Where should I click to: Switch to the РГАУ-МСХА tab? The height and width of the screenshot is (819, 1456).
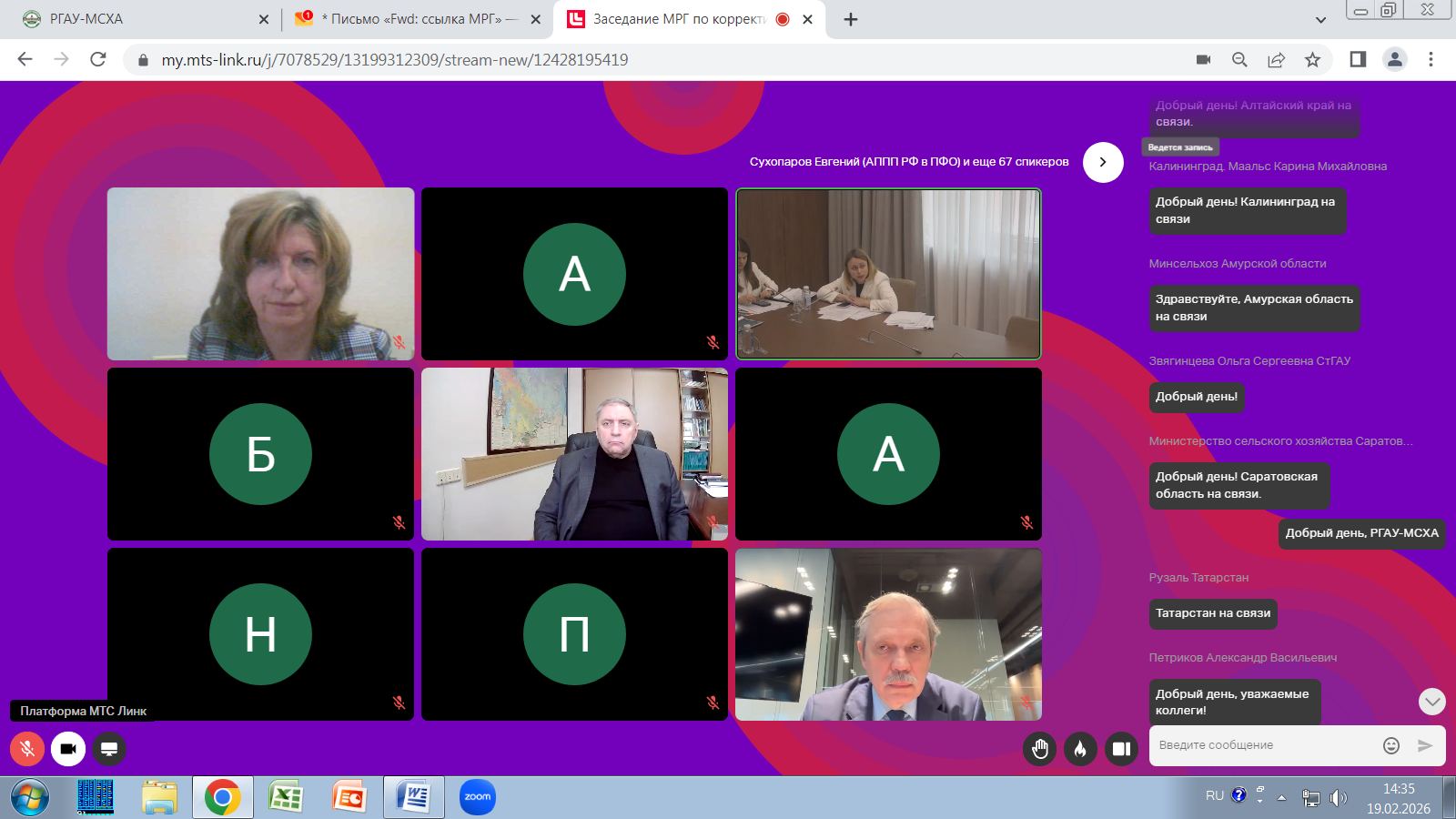[x=136, y=19]
